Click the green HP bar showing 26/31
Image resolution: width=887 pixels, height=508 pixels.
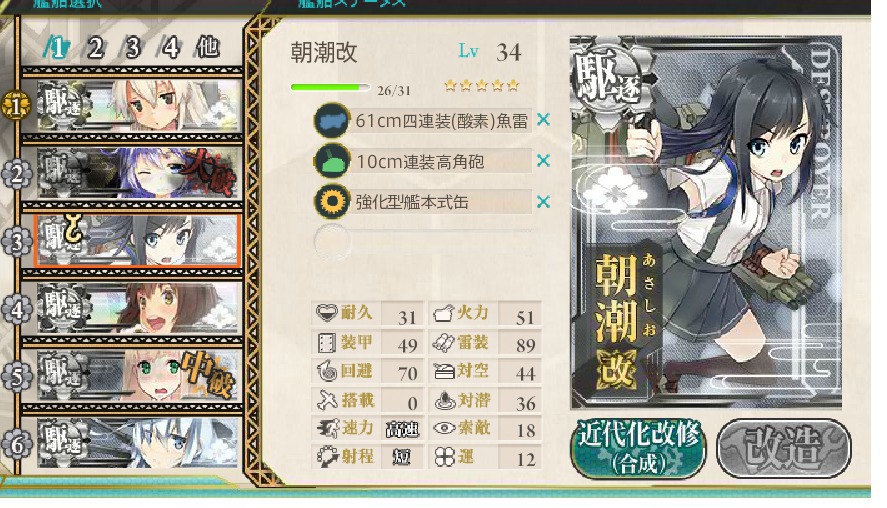[x=330, y=88]
